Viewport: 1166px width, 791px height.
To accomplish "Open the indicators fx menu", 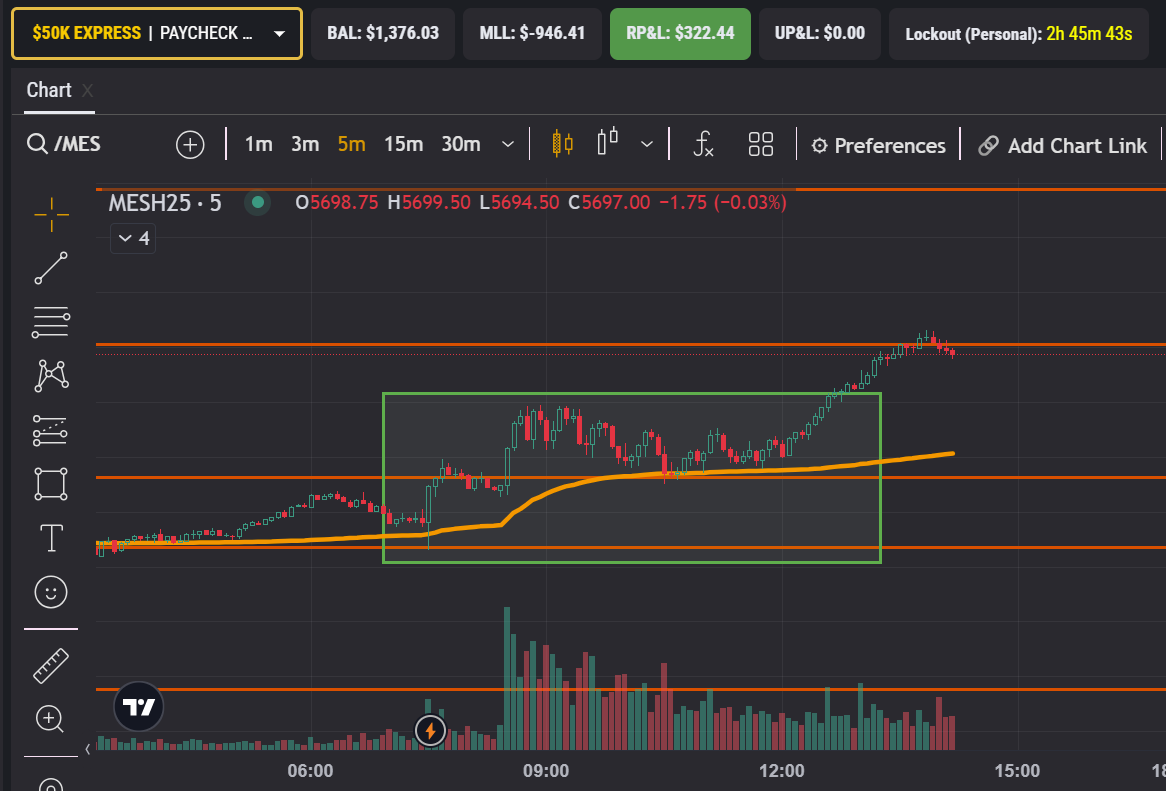I will (703, 144).
